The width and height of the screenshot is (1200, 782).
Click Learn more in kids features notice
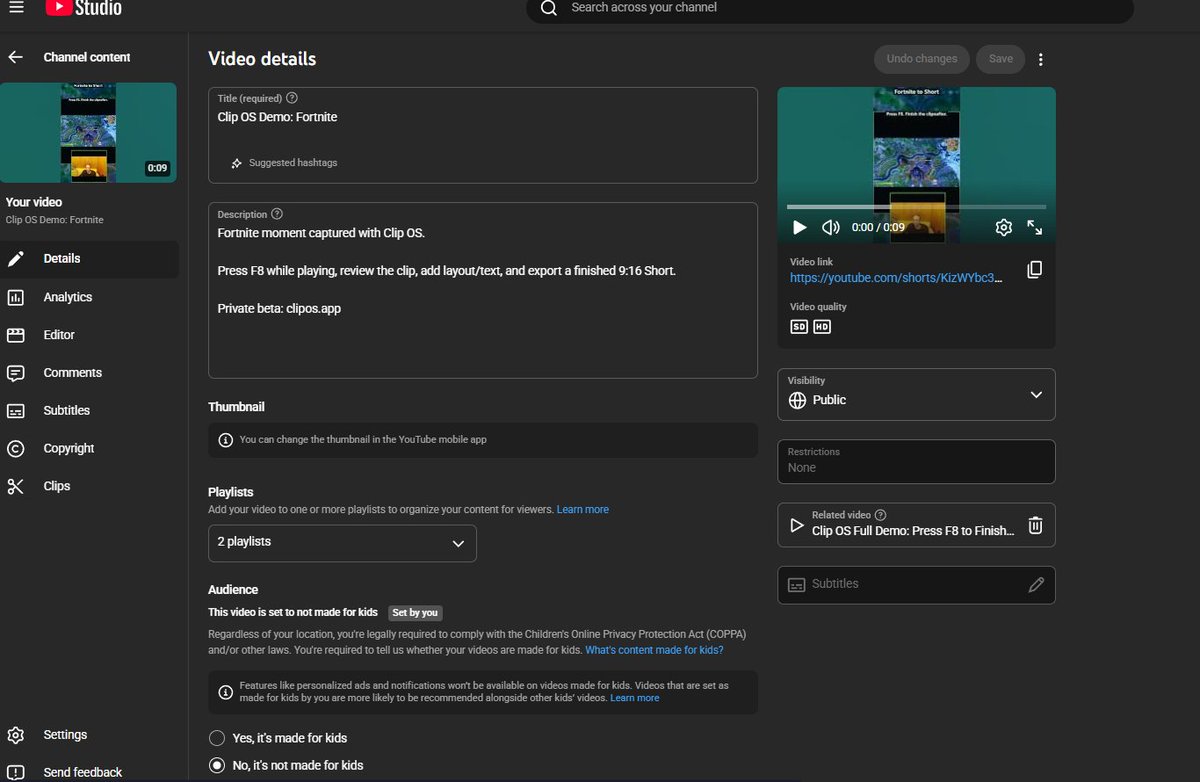(x=635, y=698)
